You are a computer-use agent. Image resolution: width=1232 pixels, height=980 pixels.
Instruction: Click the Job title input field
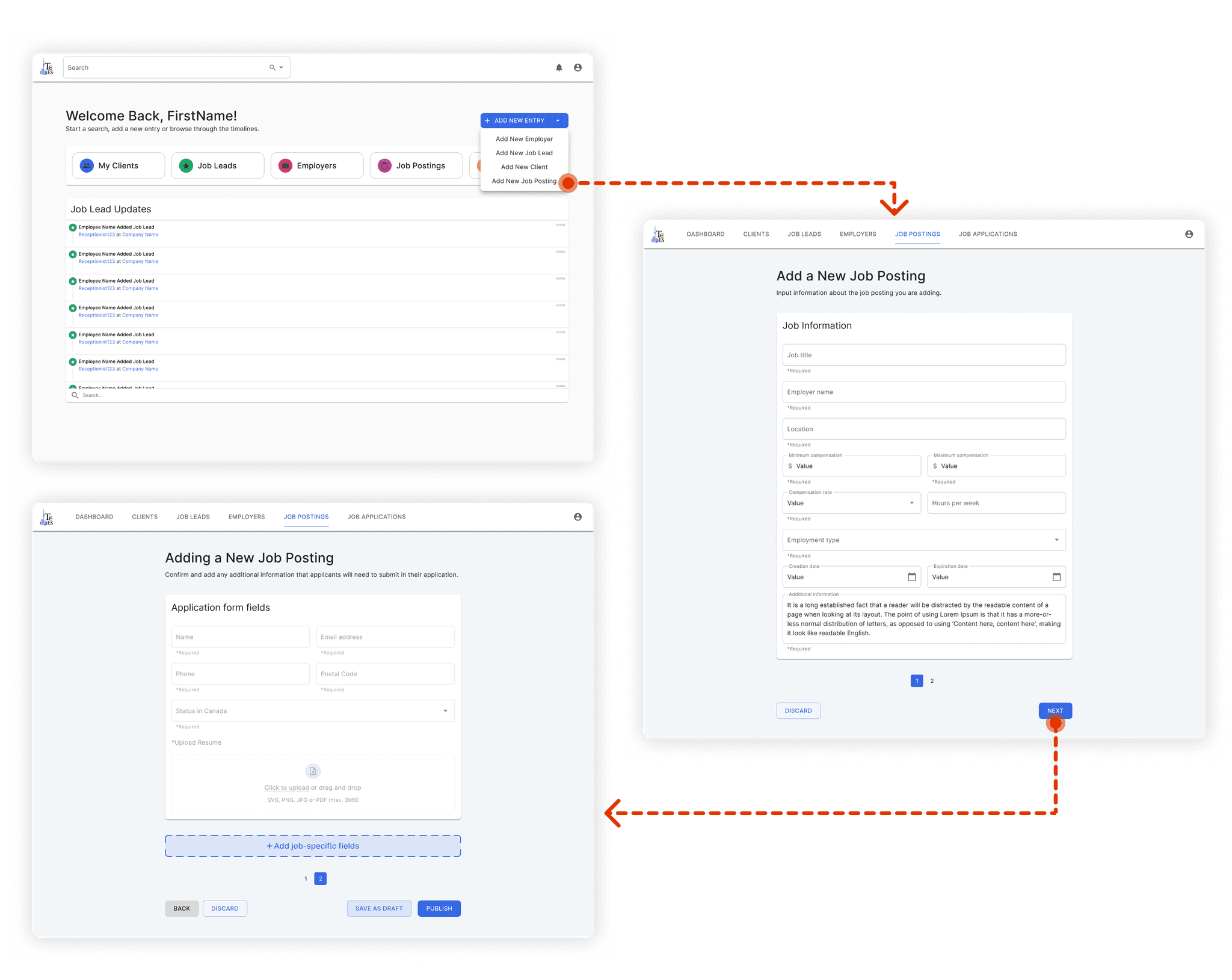pos(923,355)
